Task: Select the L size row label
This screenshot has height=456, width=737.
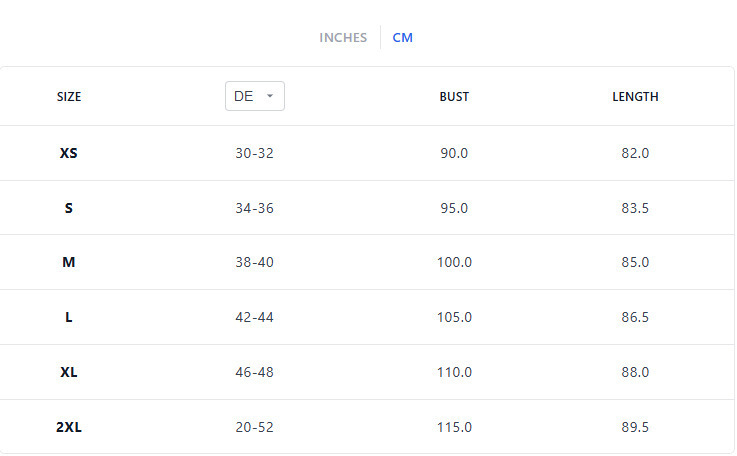Action: pos(69,317)
